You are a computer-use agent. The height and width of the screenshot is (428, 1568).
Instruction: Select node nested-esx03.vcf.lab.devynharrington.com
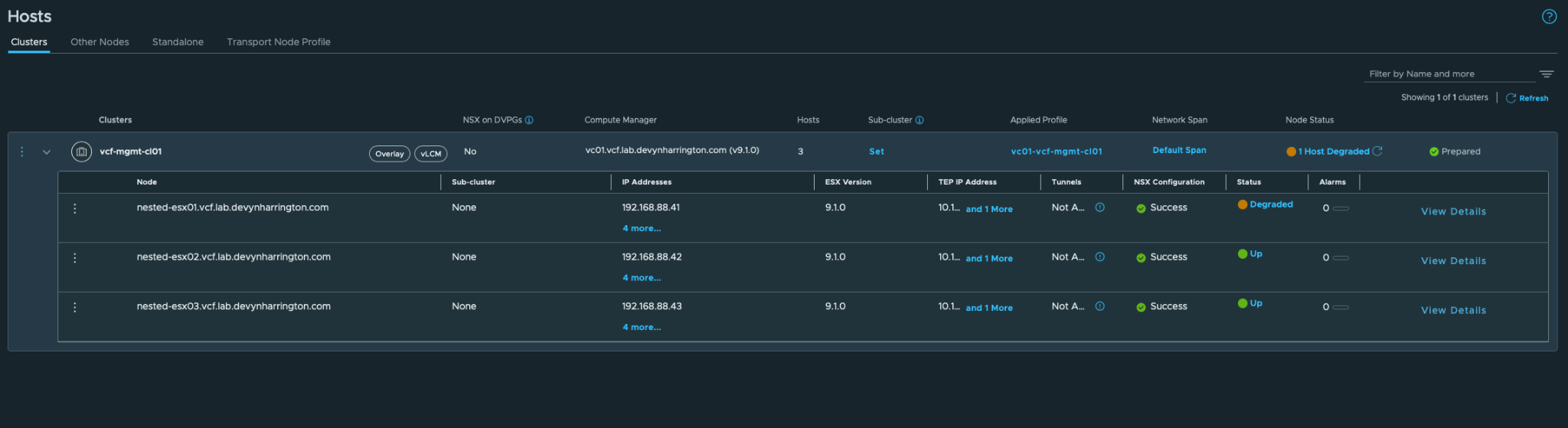pos(234,306)
